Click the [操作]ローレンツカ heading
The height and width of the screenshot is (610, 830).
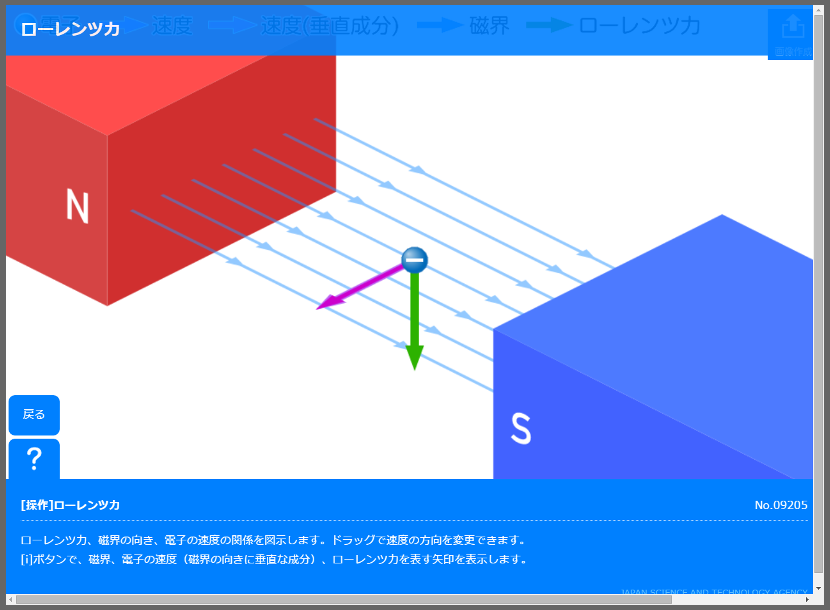tap(70, 505)
